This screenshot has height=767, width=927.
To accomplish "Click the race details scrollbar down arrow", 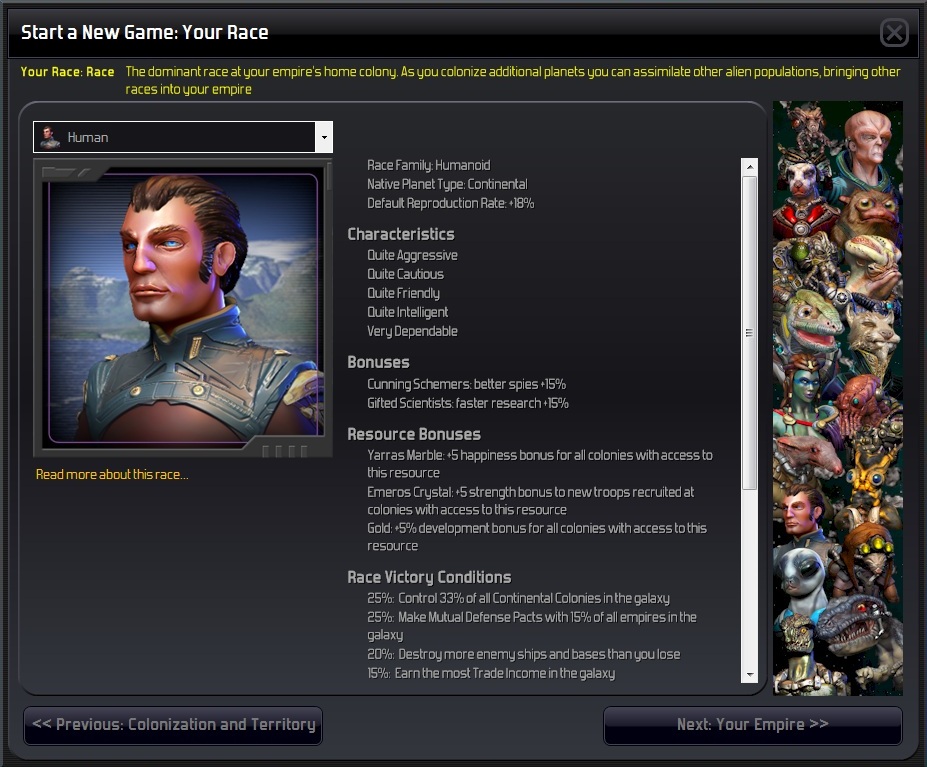I will [x=750, y=675].
